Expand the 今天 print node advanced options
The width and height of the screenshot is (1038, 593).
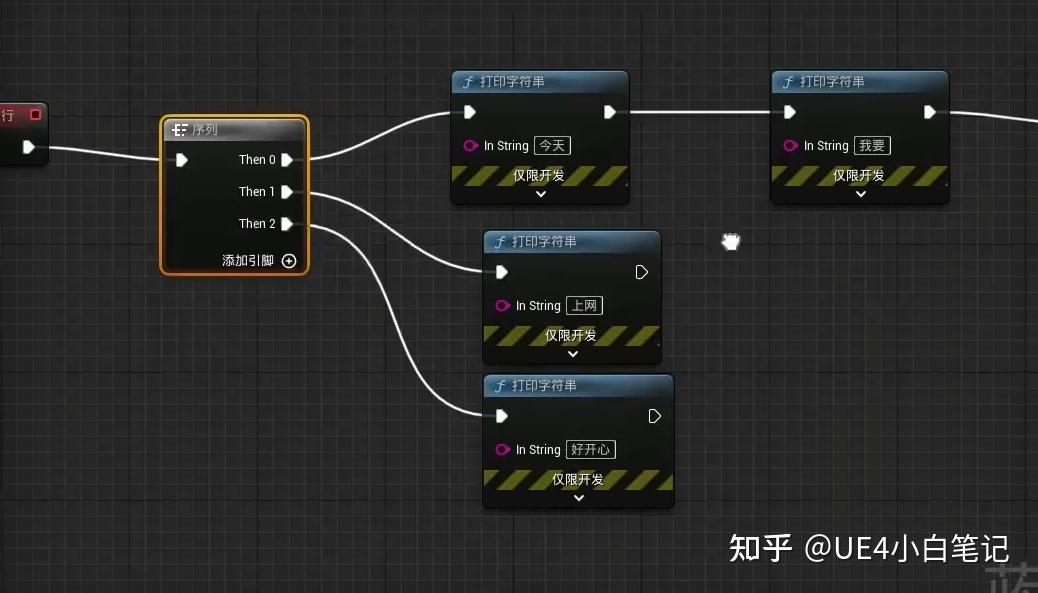[541, 194]
